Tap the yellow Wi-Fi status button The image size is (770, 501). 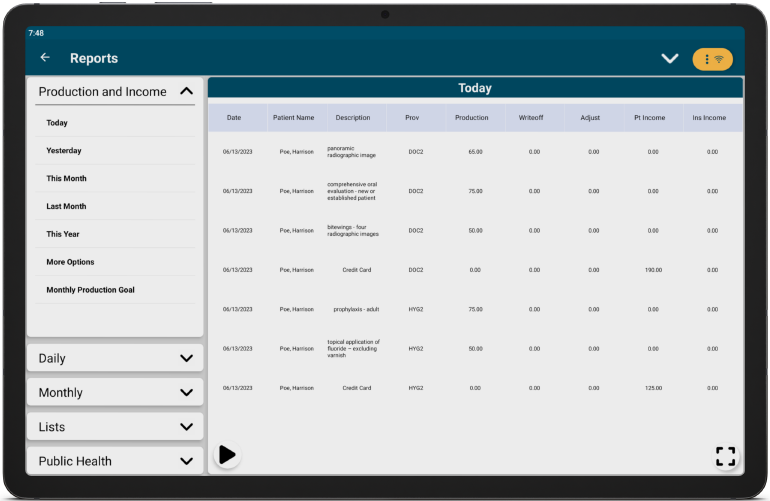[712, 59]
